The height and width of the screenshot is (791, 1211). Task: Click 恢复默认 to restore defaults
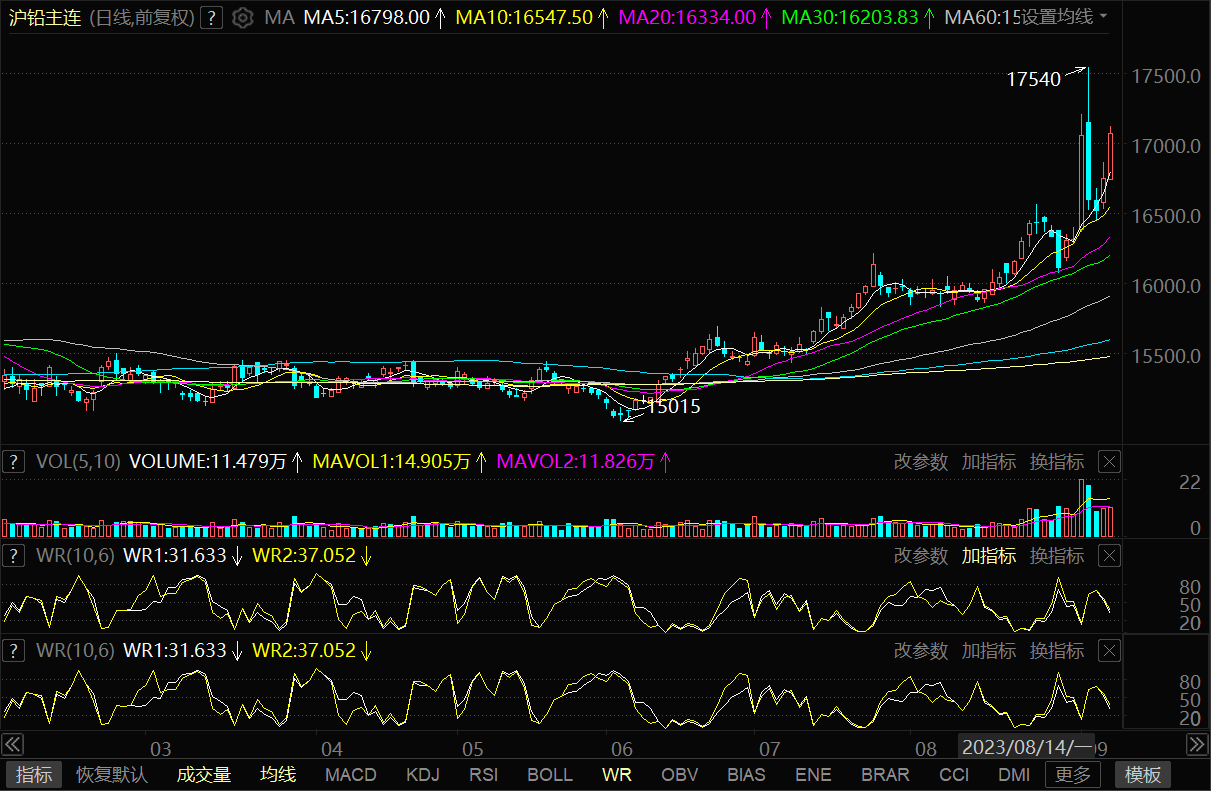coord(112,774)
